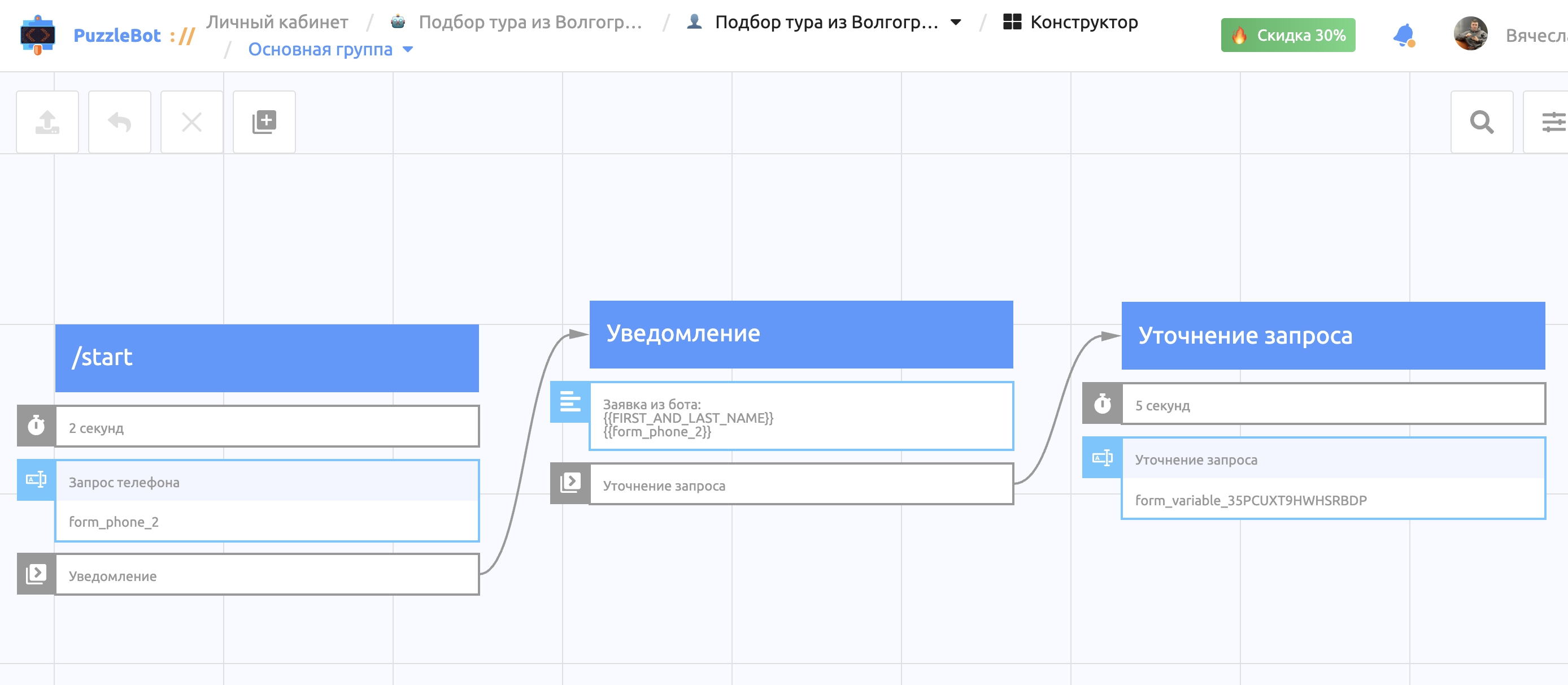Click the grey bot breadcrumb Подбор тура
Screen dimensions: 1568x685
(x=530, y=22)
